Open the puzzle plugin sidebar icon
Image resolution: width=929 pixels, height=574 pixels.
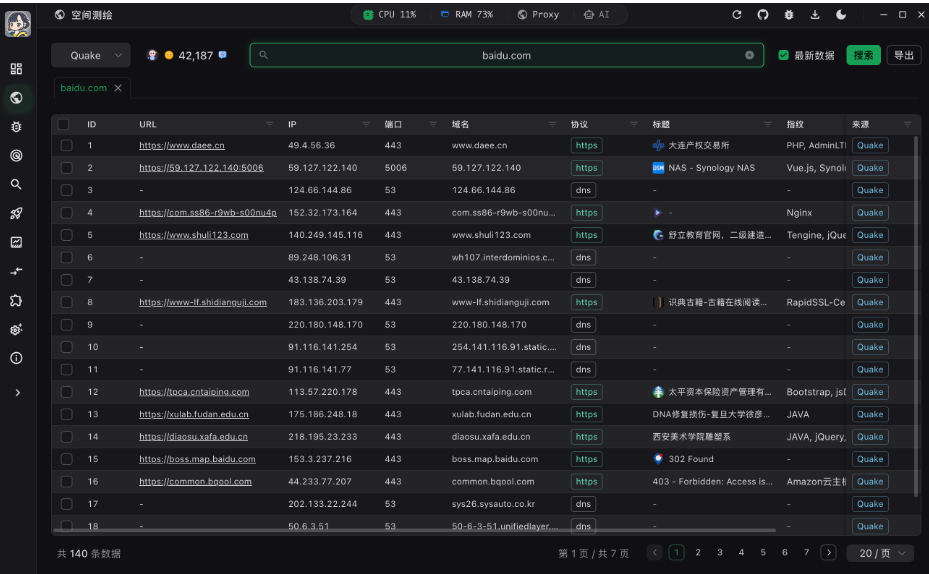tap(17, 300)
